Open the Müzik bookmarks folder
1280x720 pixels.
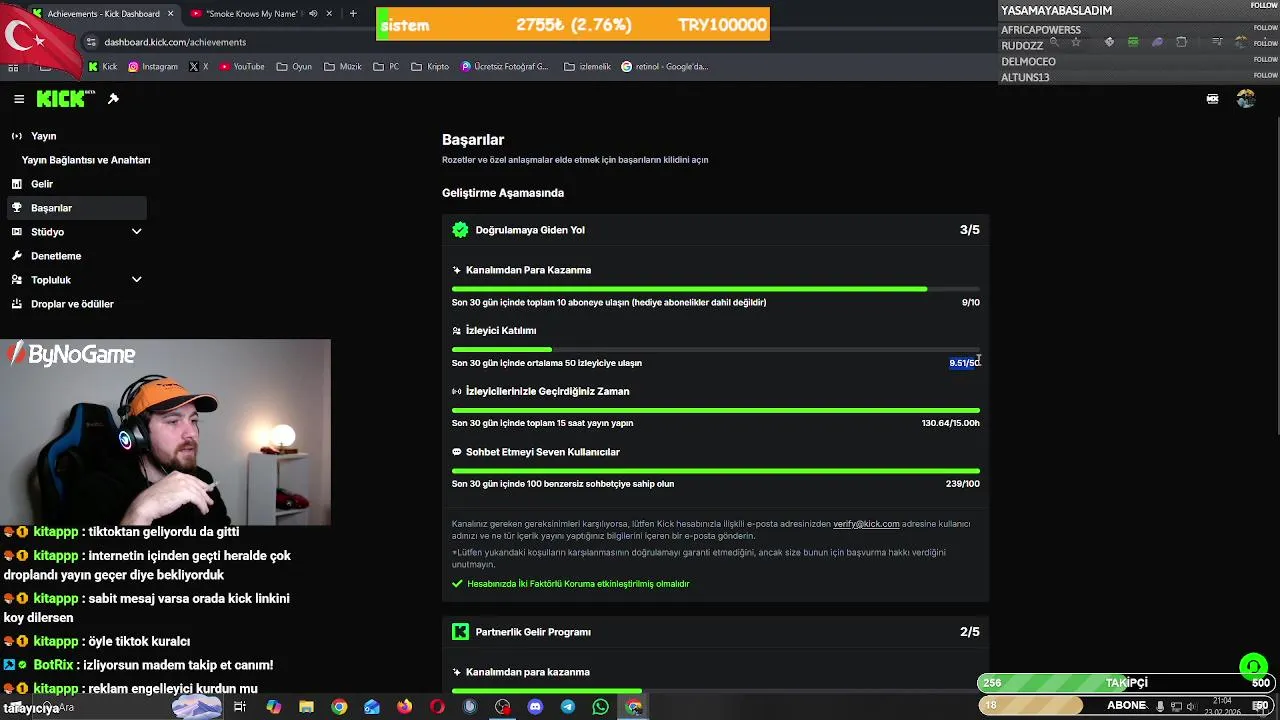coord(343,67)
